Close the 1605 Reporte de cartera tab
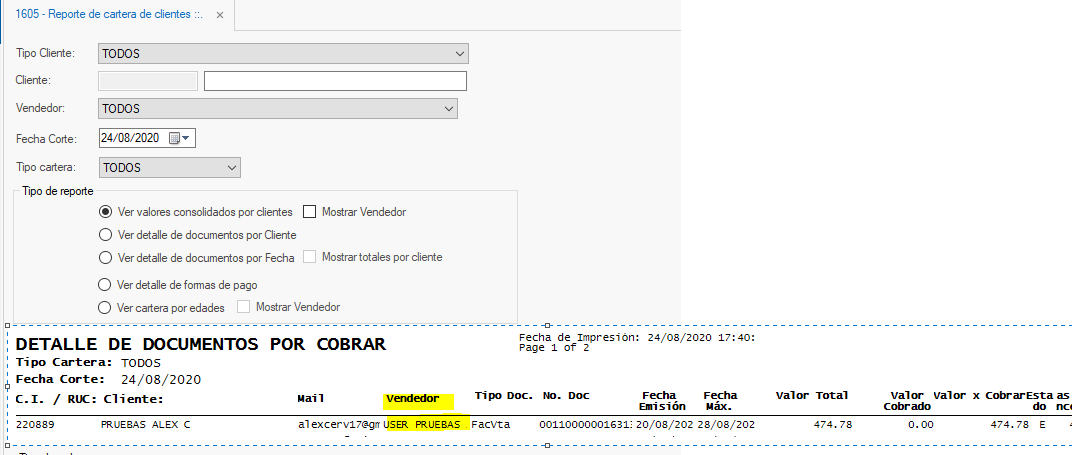Screen dimensions: 1072x455 tap(220, 14)
